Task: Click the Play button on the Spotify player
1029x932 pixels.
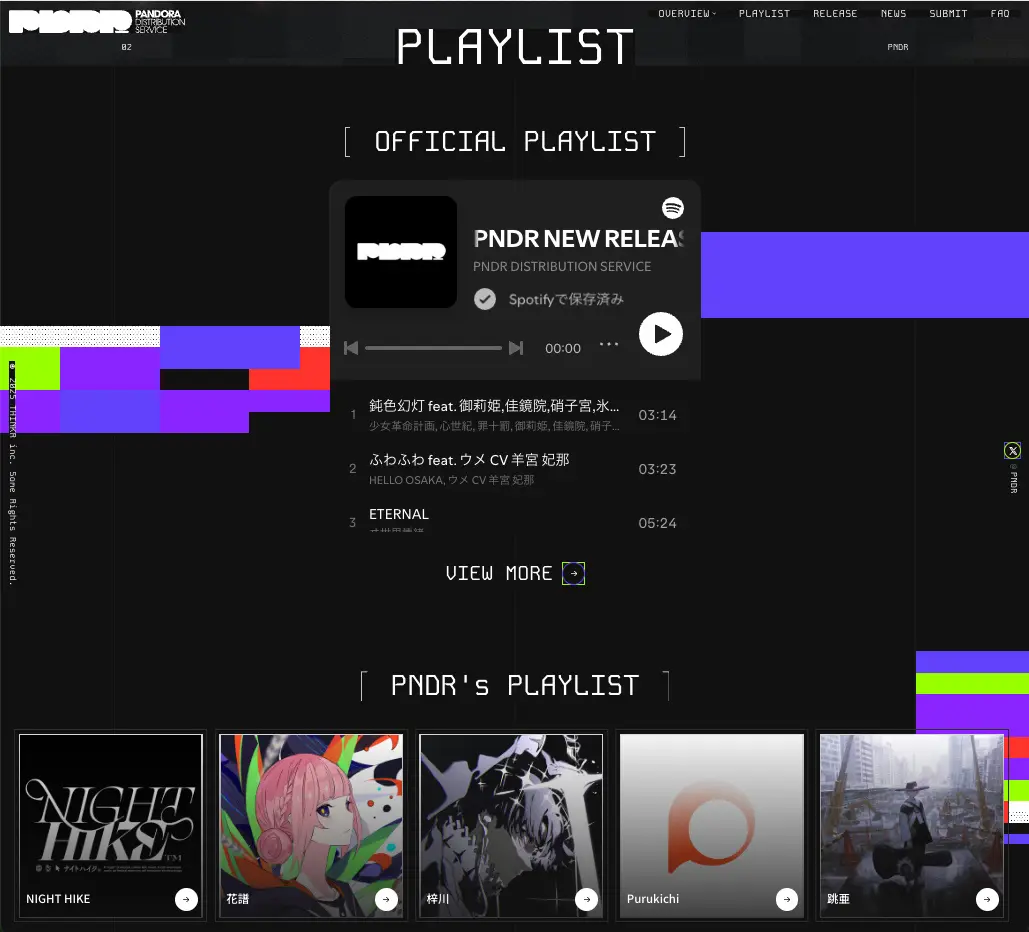Action: (x=660, y=334)
